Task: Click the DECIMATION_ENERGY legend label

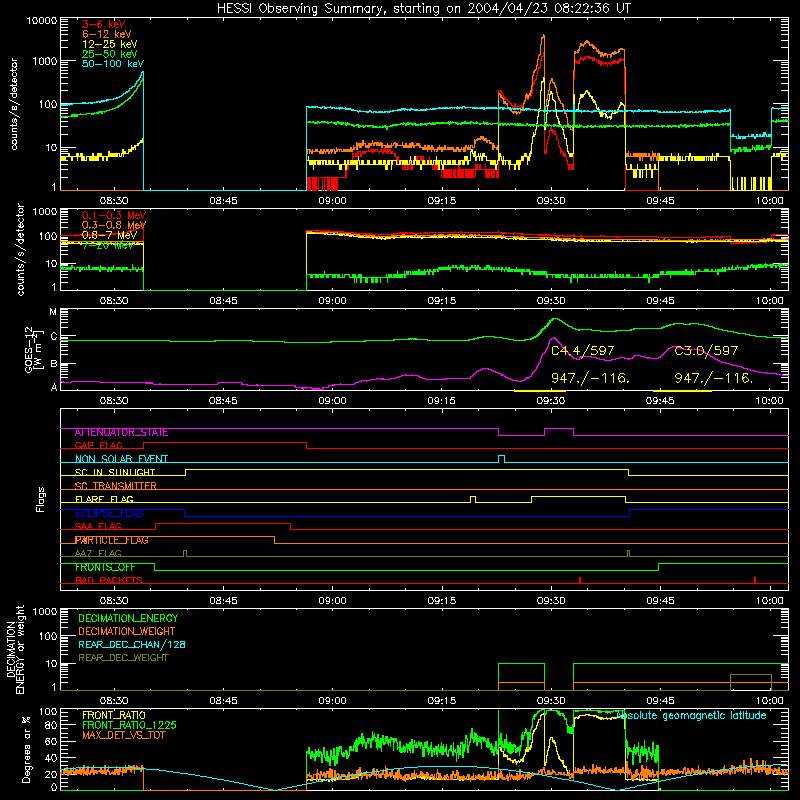Action: pyautogui.click(x=128, y=618)
